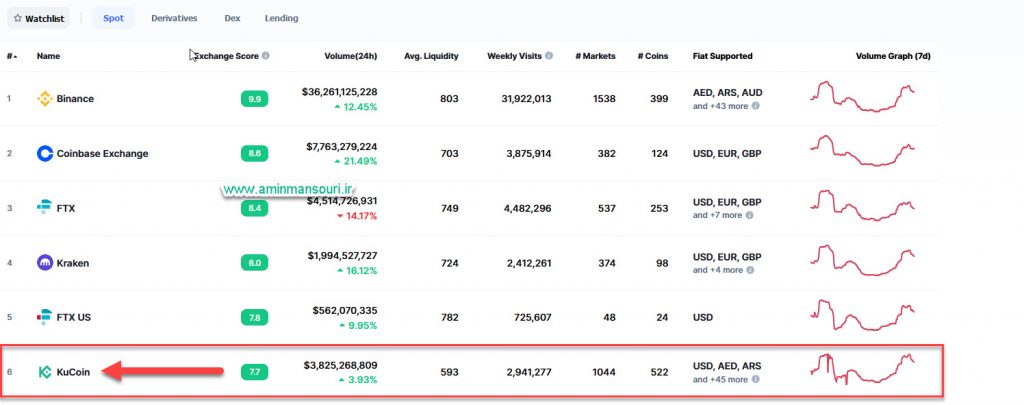
Task: Click KuCoin markets count 1044
Action: (604, 372)
